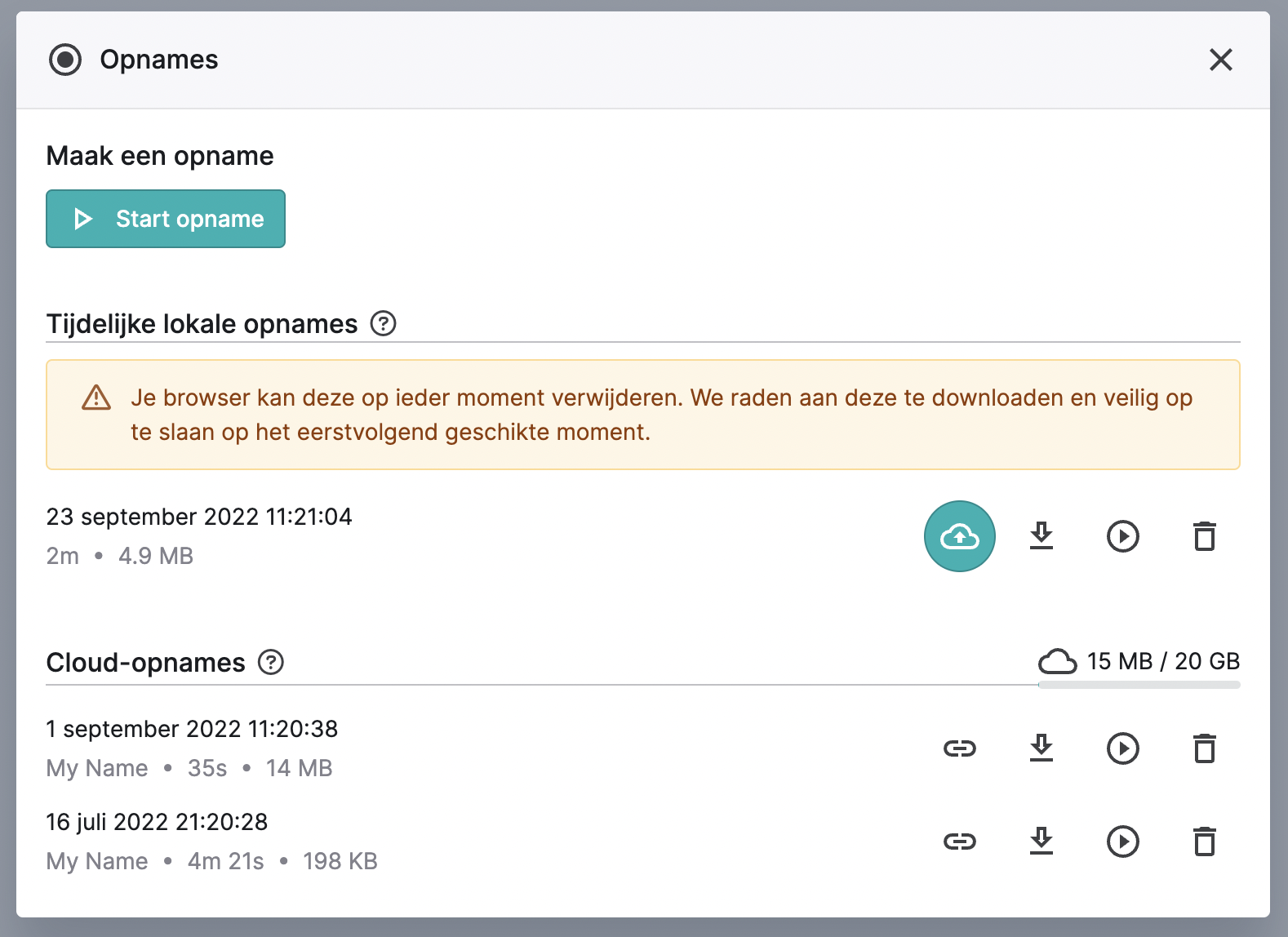
Task: Delete the 1 september 2022 recording
Action: pos(1205,748)
